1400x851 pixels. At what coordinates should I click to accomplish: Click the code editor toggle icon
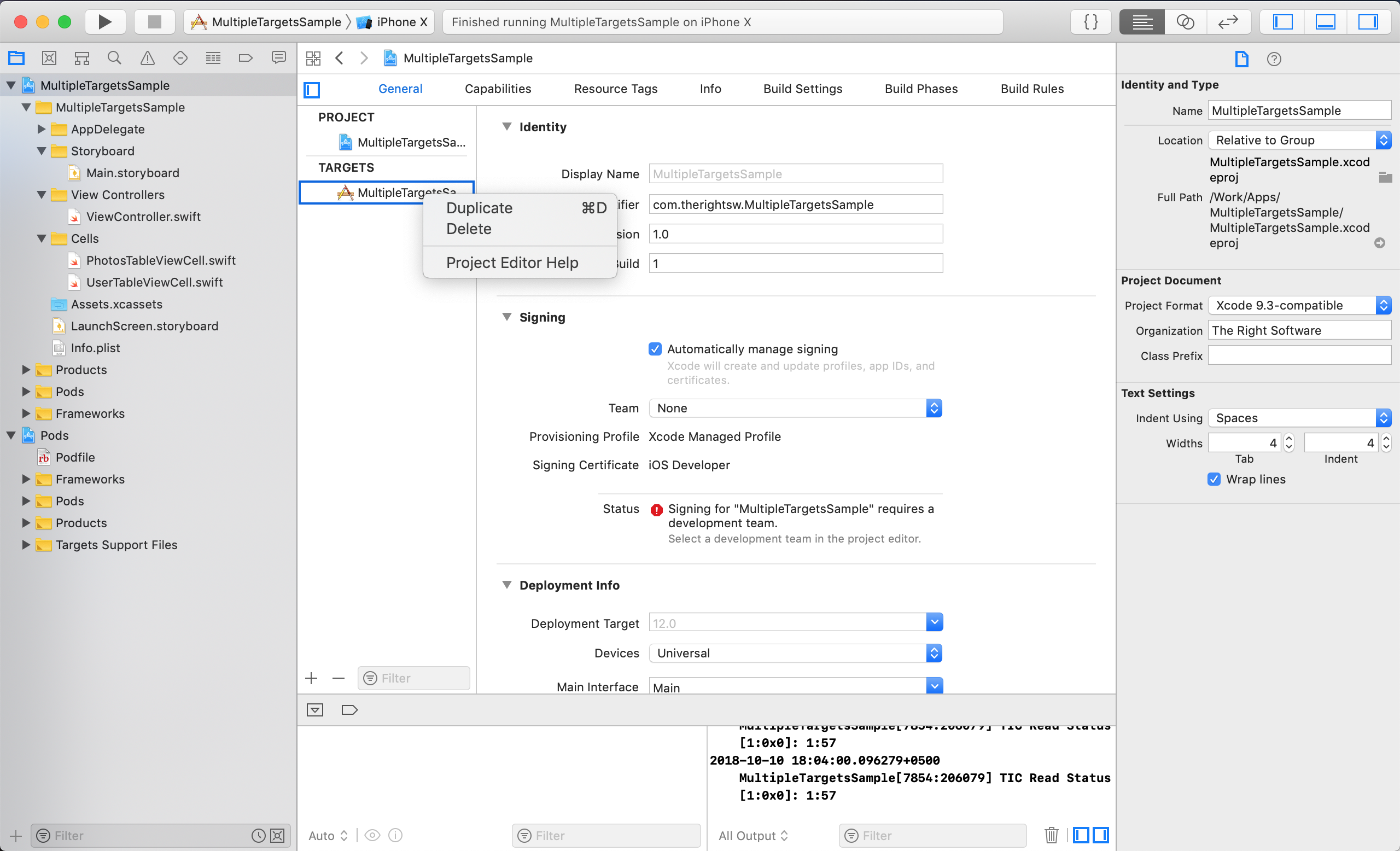pos(1090,22)
